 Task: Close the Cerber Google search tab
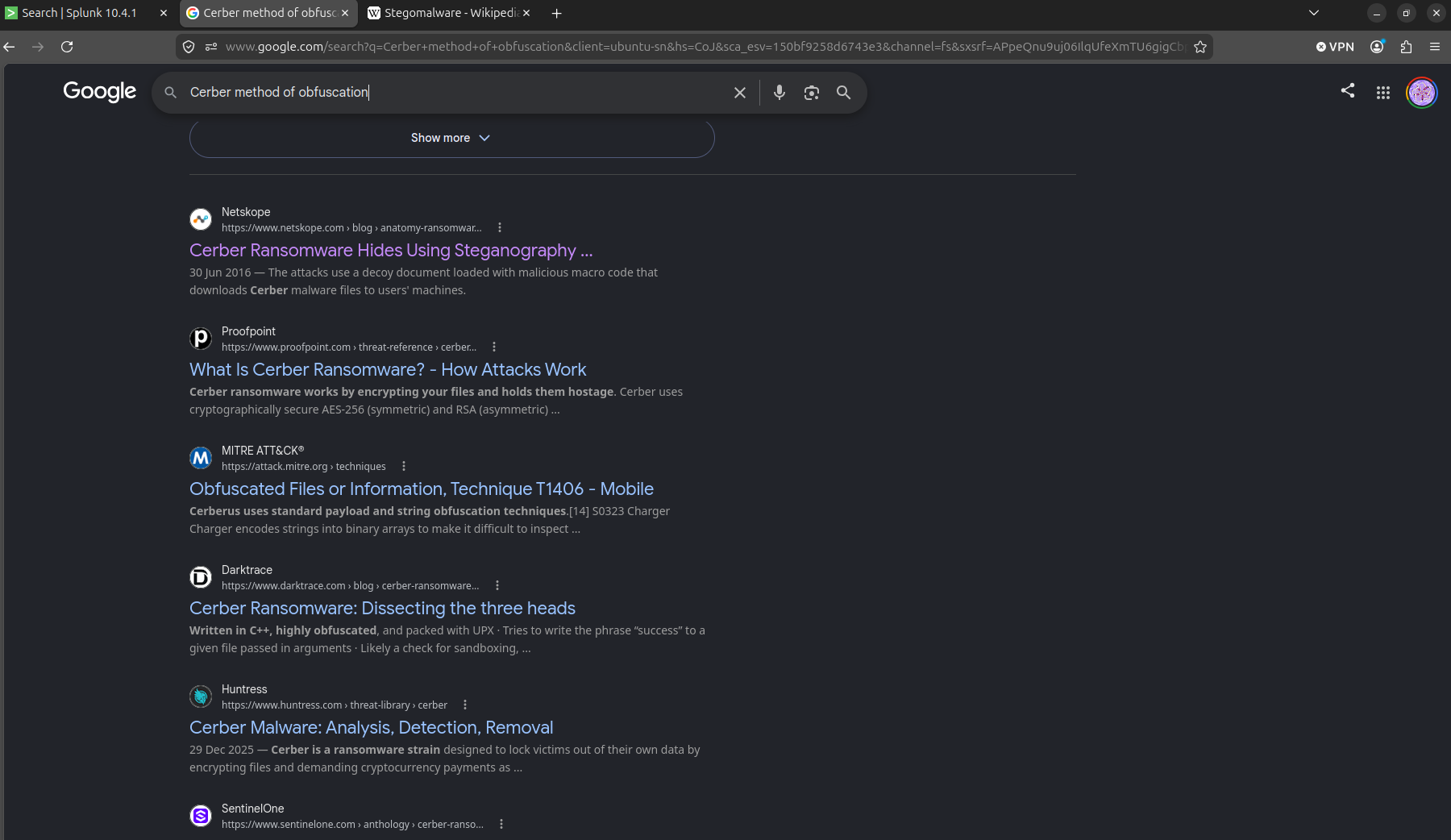(345, 13)
